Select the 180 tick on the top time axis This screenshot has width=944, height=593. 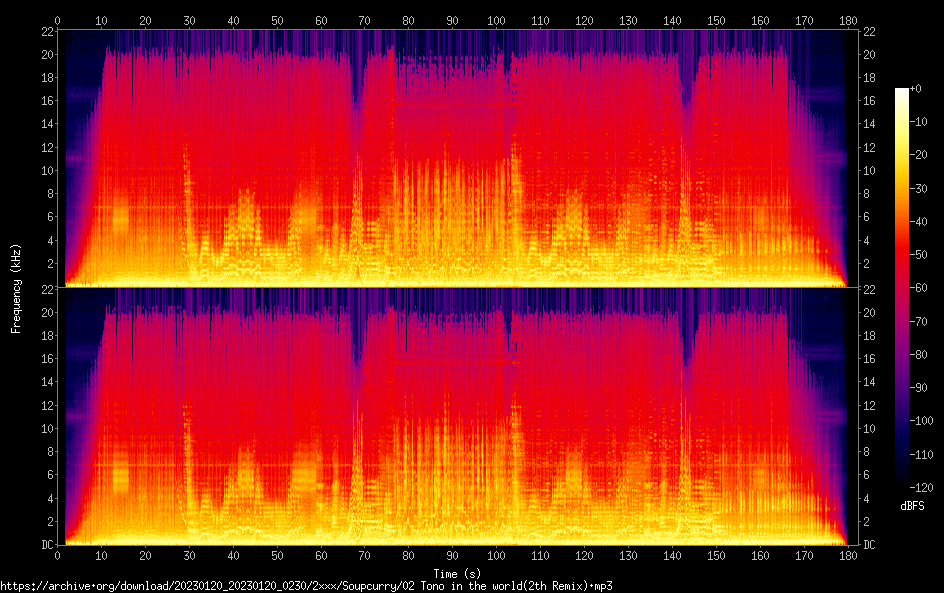[847, 20]
